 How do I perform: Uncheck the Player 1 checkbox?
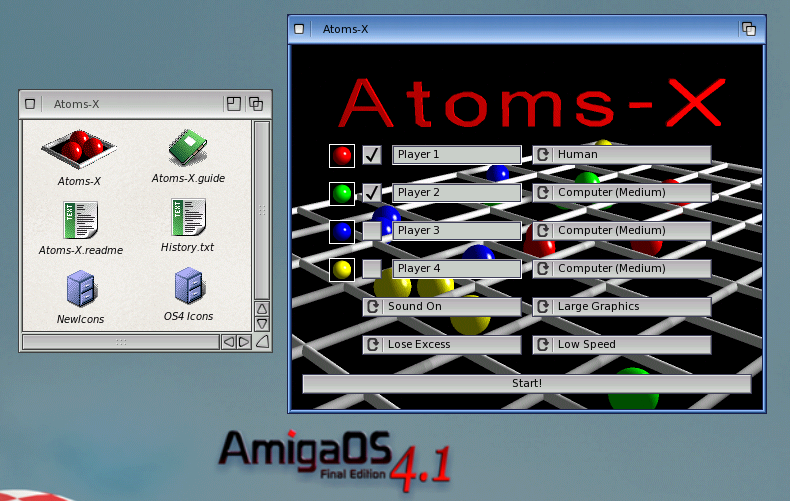coord(372,155)
